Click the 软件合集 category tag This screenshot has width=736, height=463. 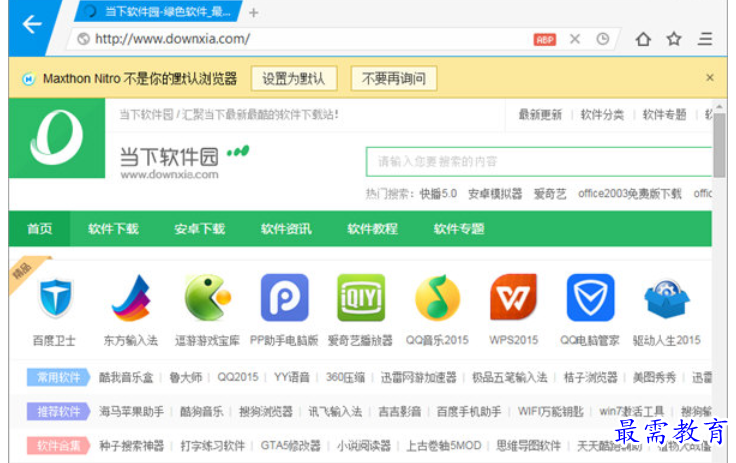58,446
